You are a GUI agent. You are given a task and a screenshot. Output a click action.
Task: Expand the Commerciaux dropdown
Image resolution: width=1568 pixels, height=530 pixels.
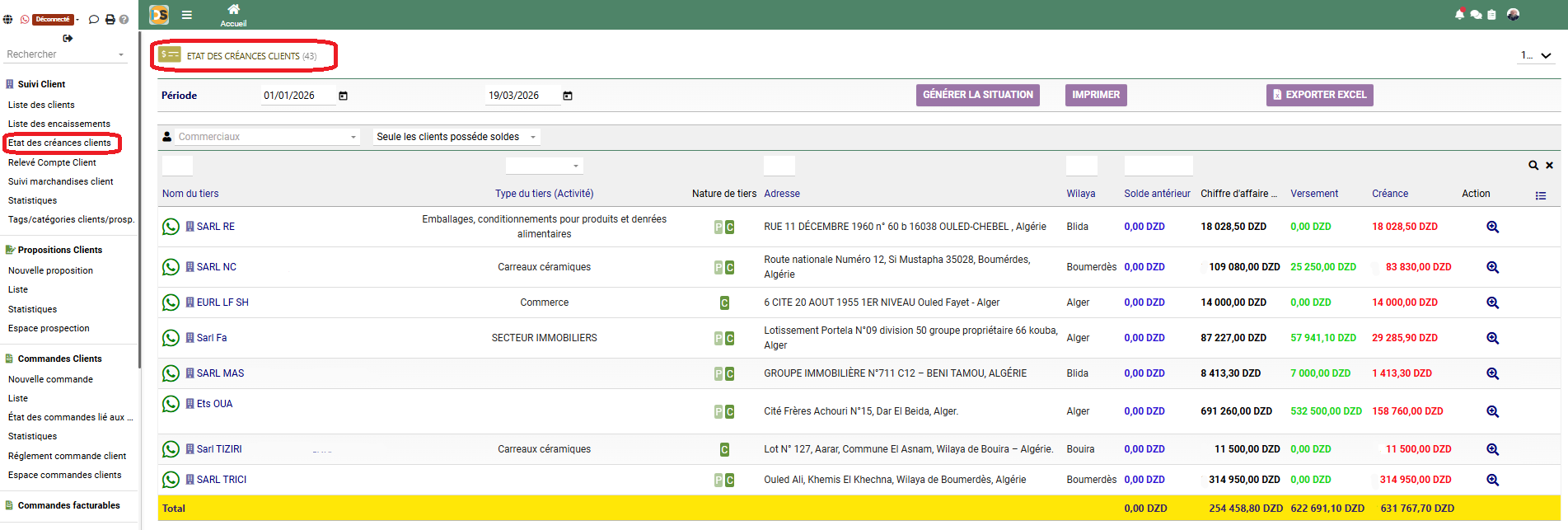coord(267,137)
